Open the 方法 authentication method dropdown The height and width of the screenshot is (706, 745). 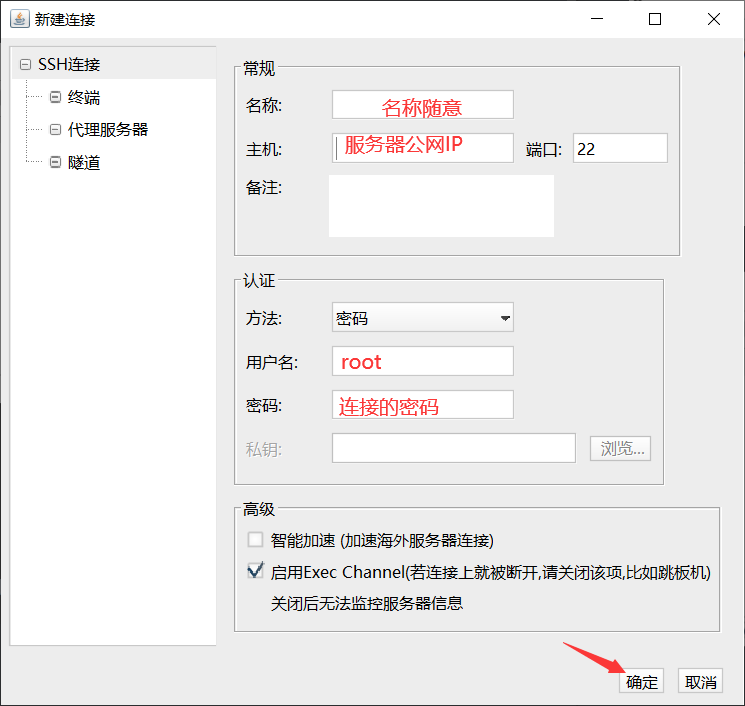pyautogui.click(x=423, y=317)
